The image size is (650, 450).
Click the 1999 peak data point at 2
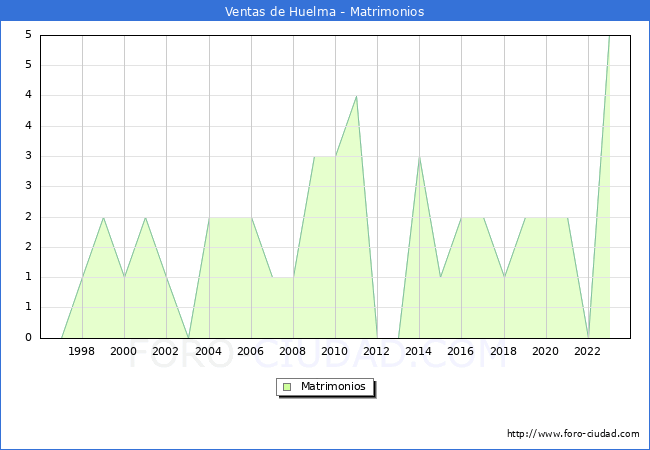click(x=103, y=217)
